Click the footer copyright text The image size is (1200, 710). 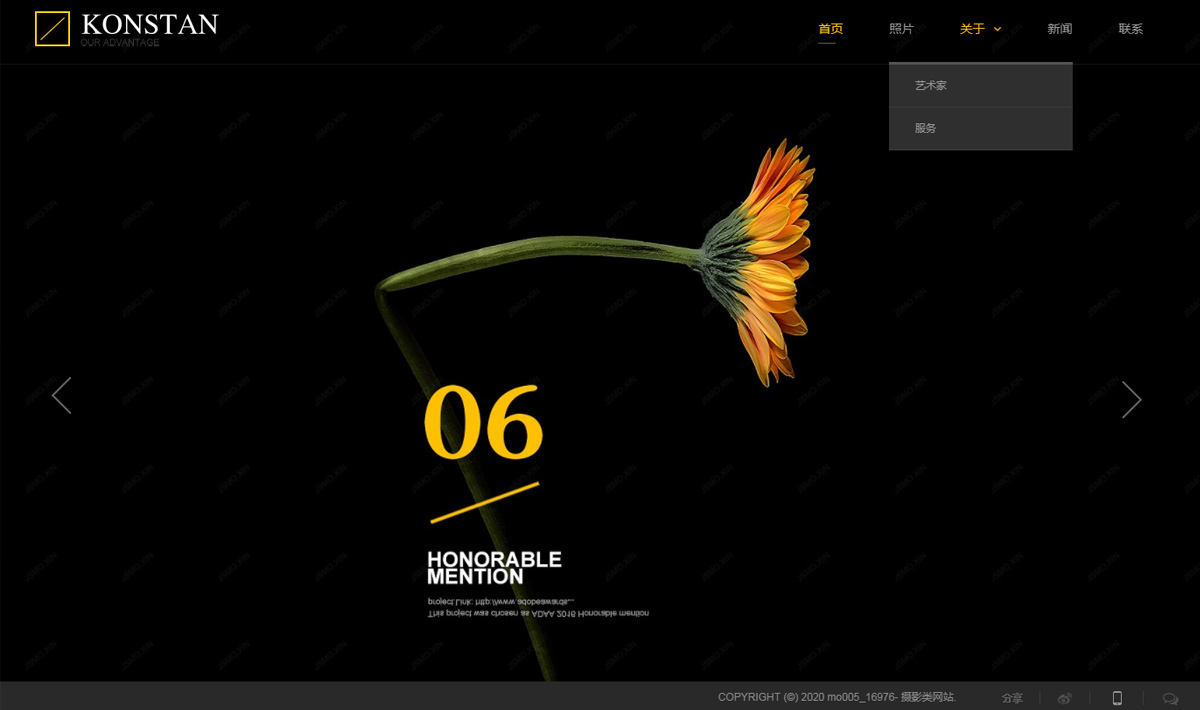coord(837,697)
